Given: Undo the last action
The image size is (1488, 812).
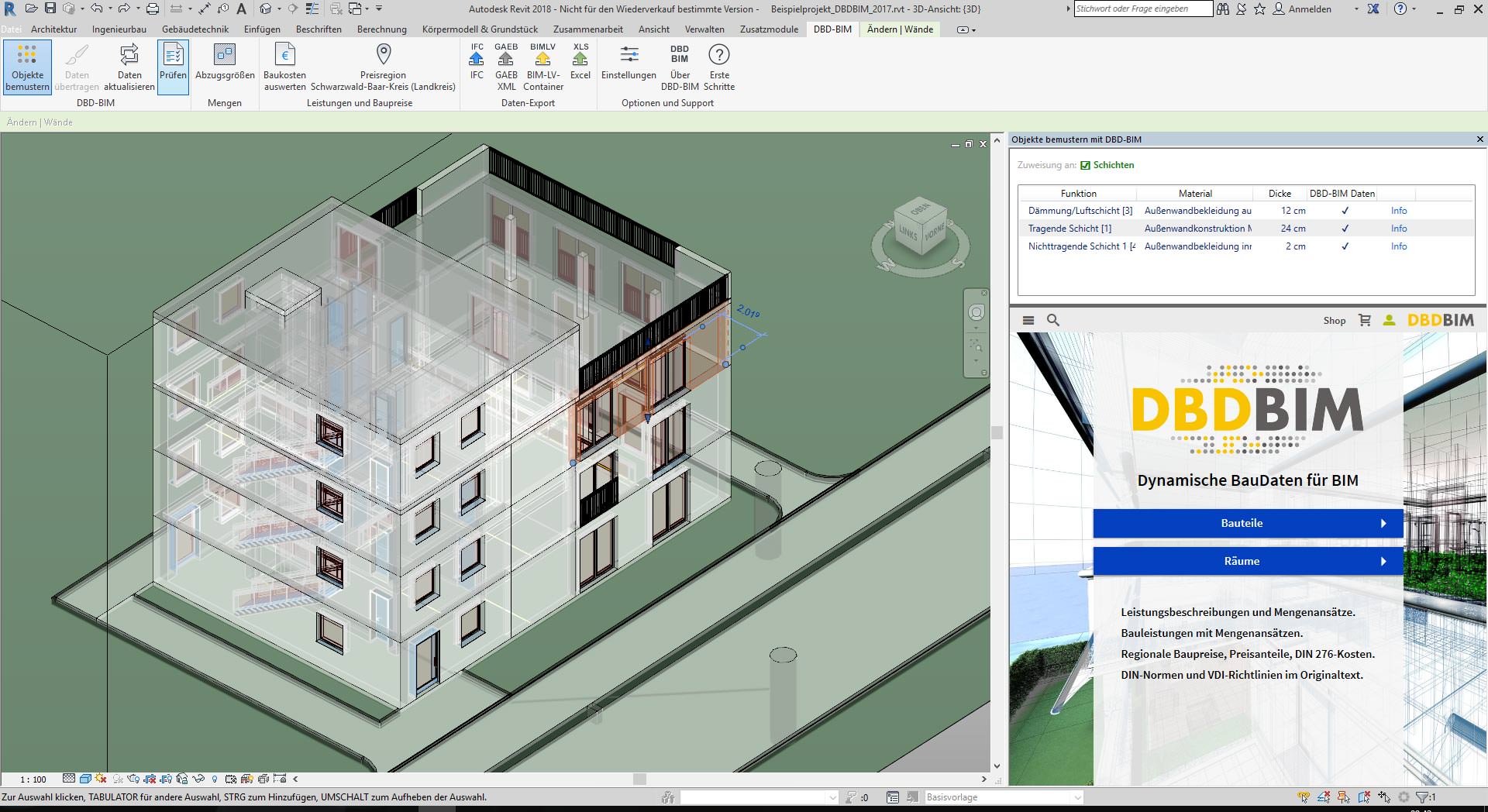Looking at the screenshot, I should click(x=97, y=9).
